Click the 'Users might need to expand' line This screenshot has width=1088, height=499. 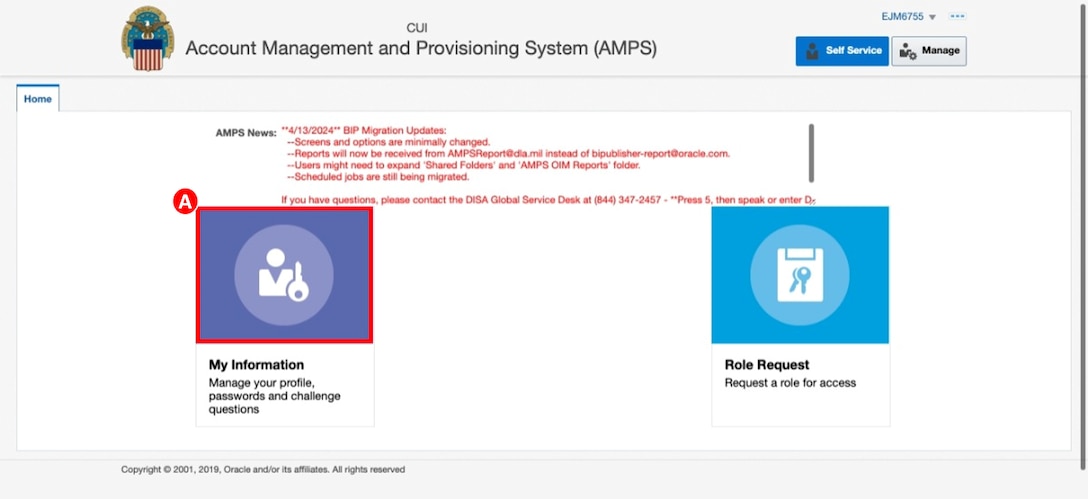(x=464, y=165)
